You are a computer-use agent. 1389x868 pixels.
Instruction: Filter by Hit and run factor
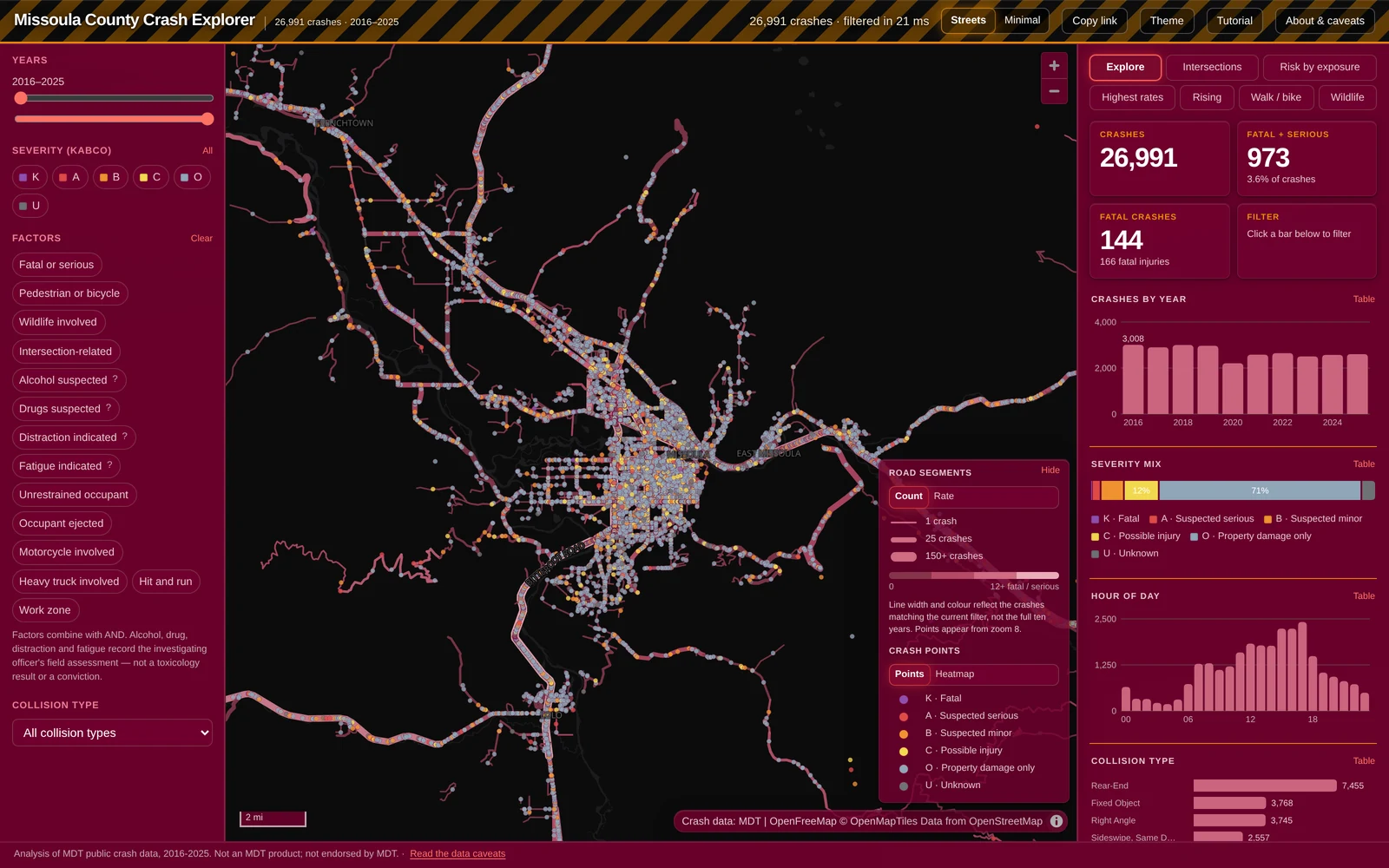point(166,582)
